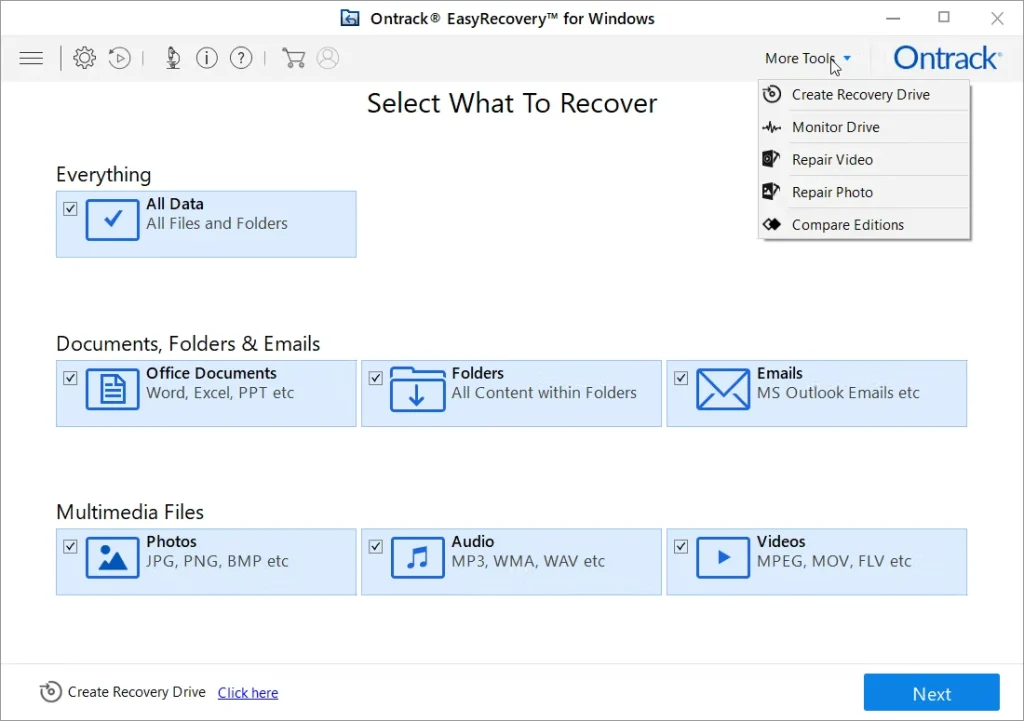Click the shopping cart buy icon

293,58
